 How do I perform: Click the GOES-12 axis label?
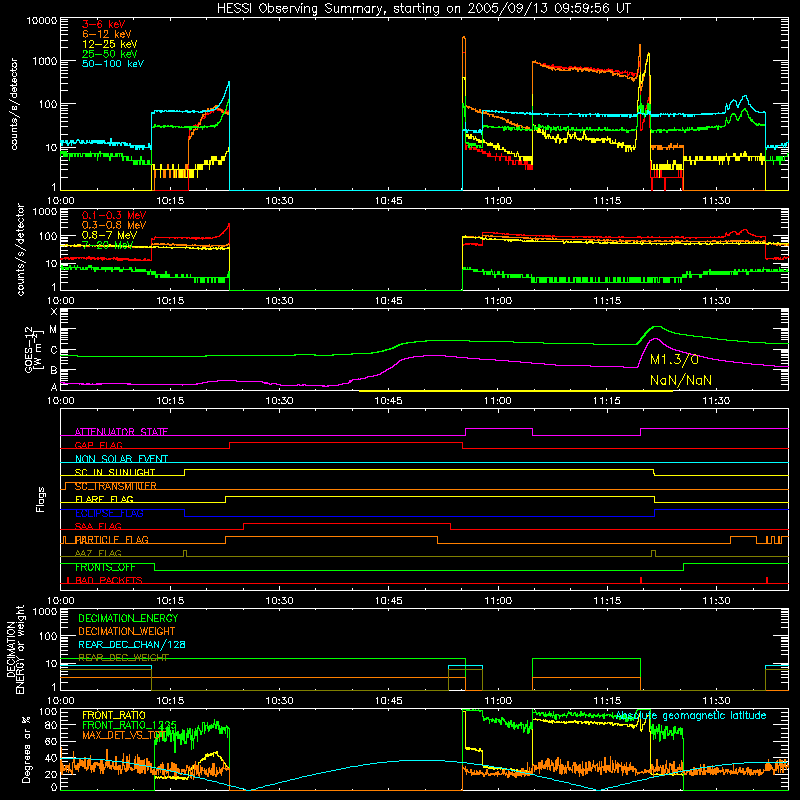pyautogui.click(x=34, y=349)
